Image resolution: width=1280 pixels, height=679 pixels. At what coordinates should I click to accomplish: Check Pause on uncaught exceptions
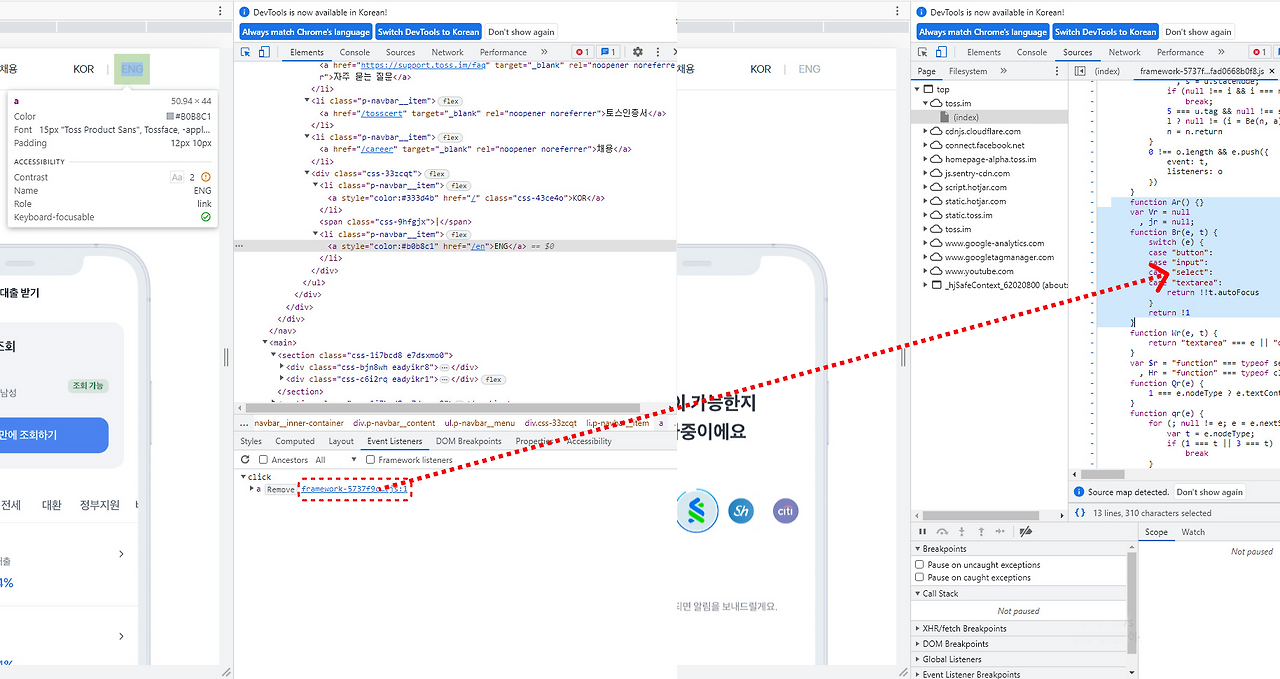point(920,565)
